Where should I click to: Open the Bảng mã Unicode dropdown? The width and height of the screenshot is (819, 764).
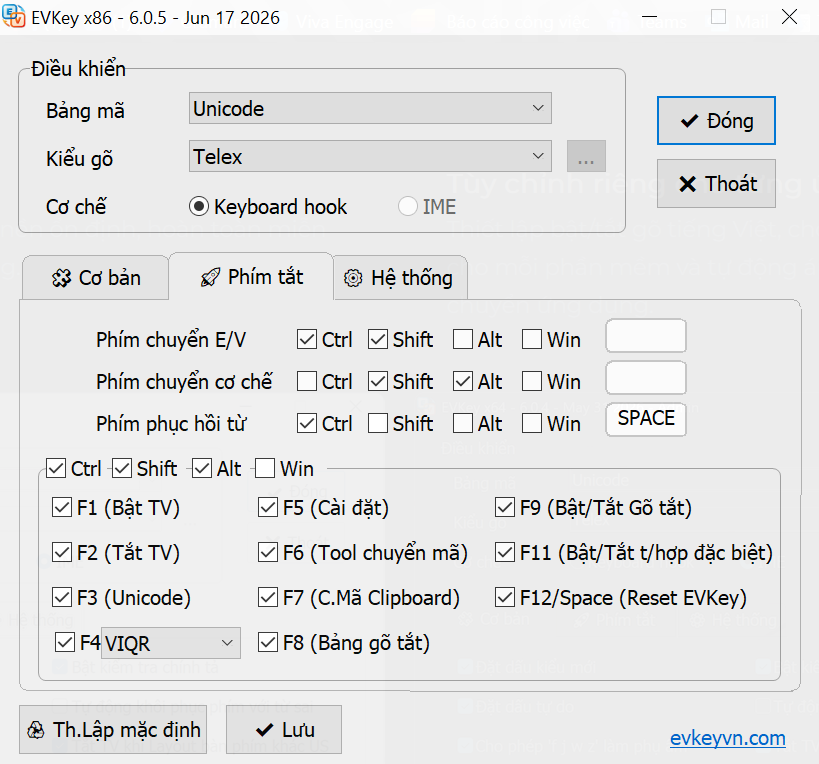tap(370, 109)
